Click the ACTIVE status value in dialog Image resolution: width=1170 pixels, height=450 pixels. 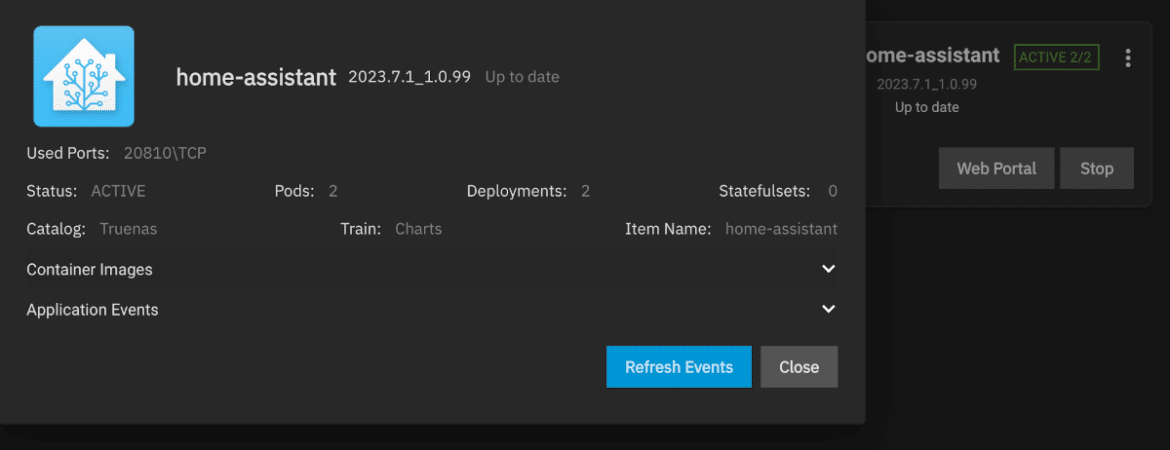click(118, 191)
